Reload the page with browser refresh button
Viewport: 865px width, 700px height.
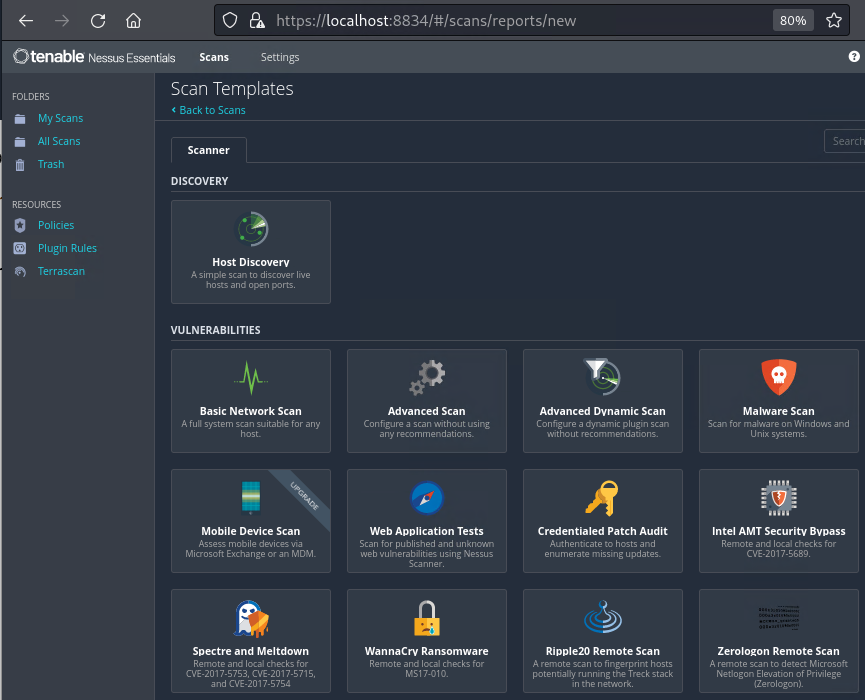click(x=98, y=20)
